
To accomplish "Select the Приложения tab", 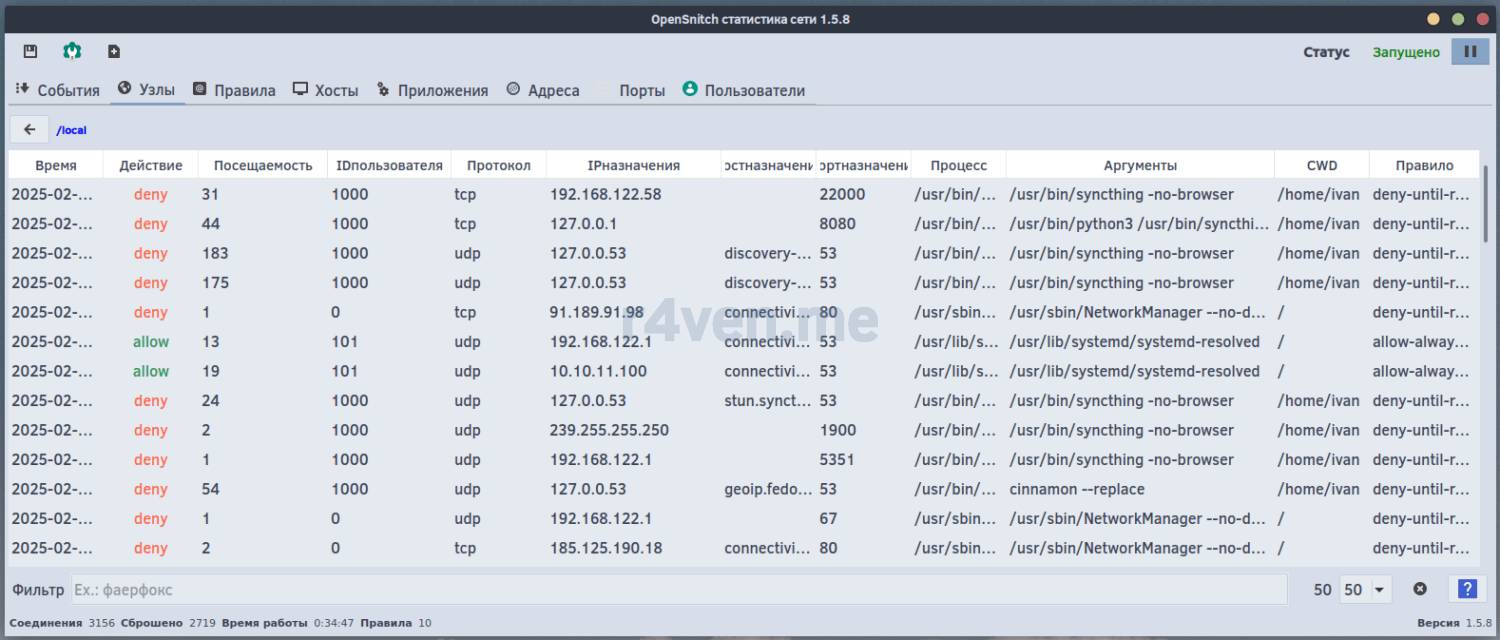I will coord(432,90).
